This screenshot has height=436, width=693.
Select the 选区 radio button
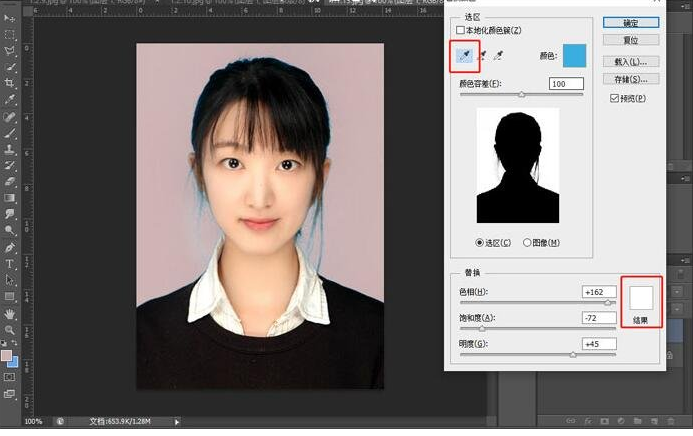pyautogui.click(x=480, y=242)
